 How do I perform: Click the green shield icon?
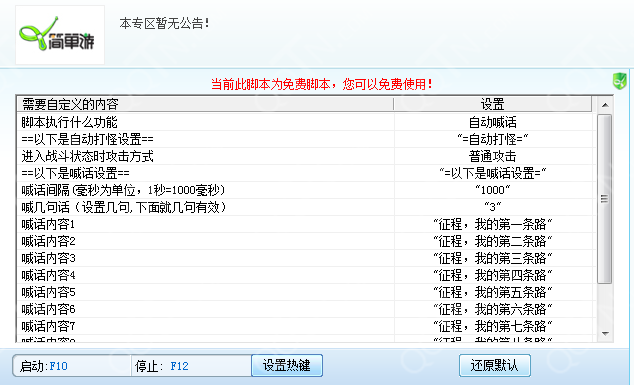coord(619,81)
